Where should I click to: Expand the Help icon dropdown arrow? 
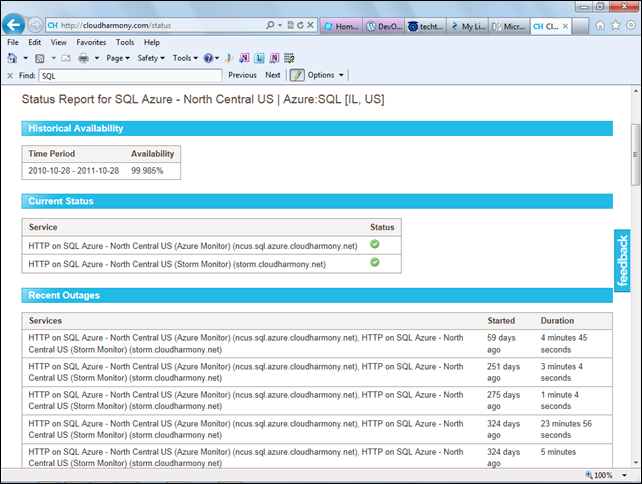[x=217, y=58]
